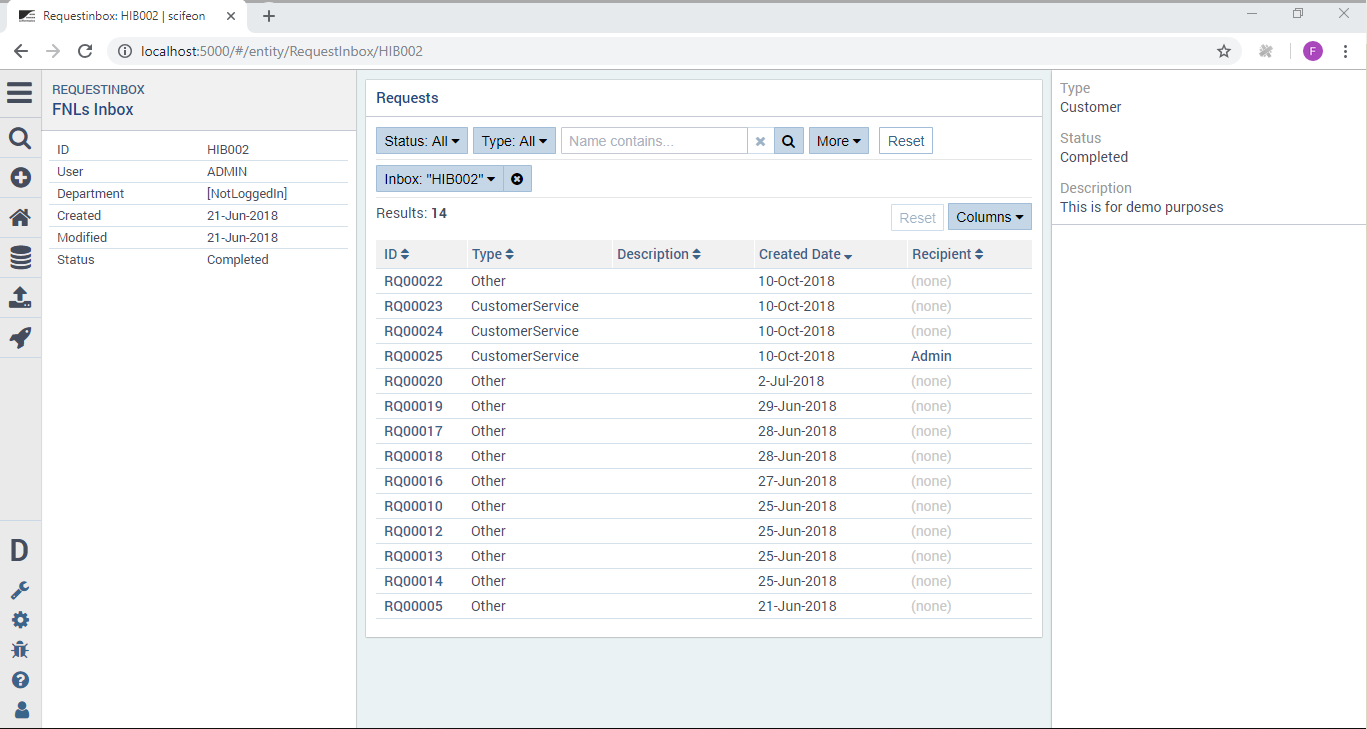This screenshot has height=729, width=1367.
Task: Open request RQ00020
Action: pyautogui.click(x=413, y=381)
